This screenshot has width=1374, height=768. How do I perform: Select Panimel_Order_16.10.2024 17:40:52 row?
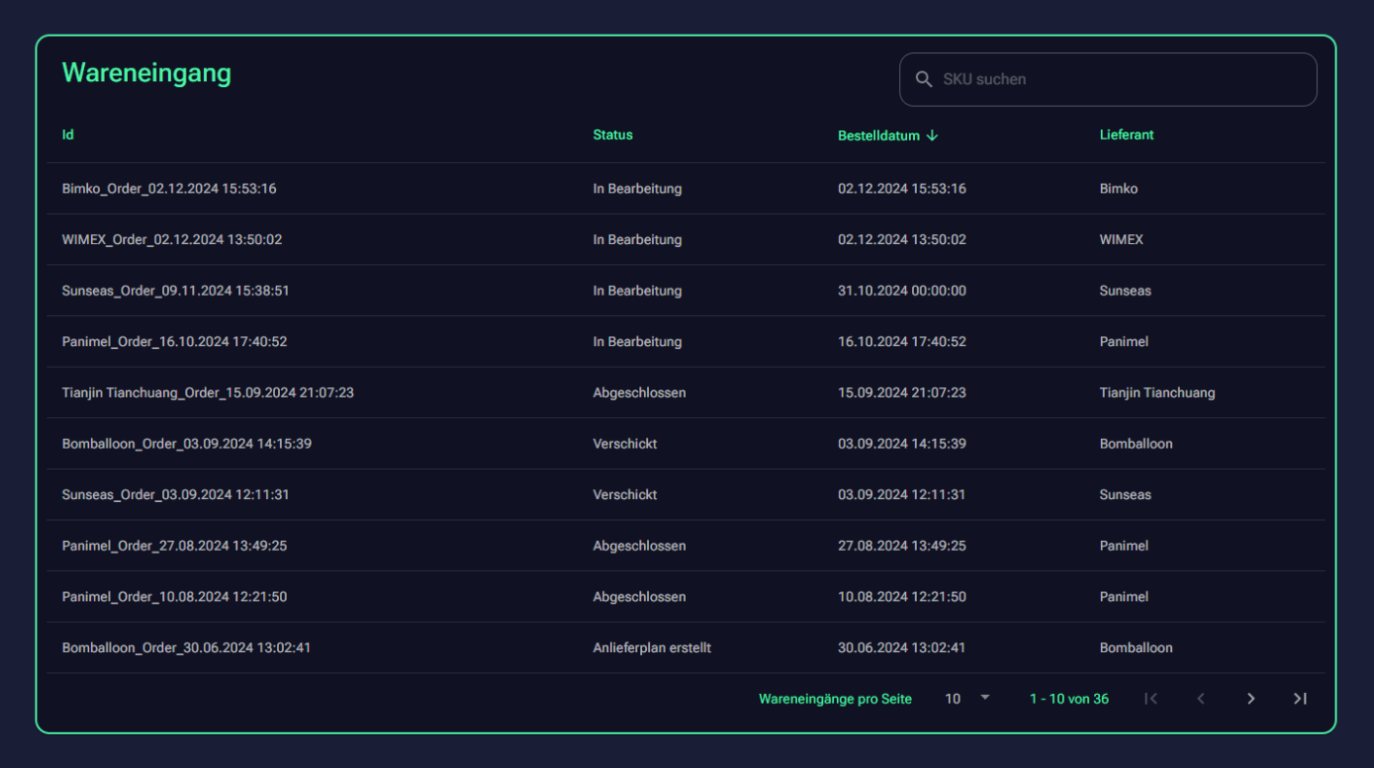click(x=174, y=342)
